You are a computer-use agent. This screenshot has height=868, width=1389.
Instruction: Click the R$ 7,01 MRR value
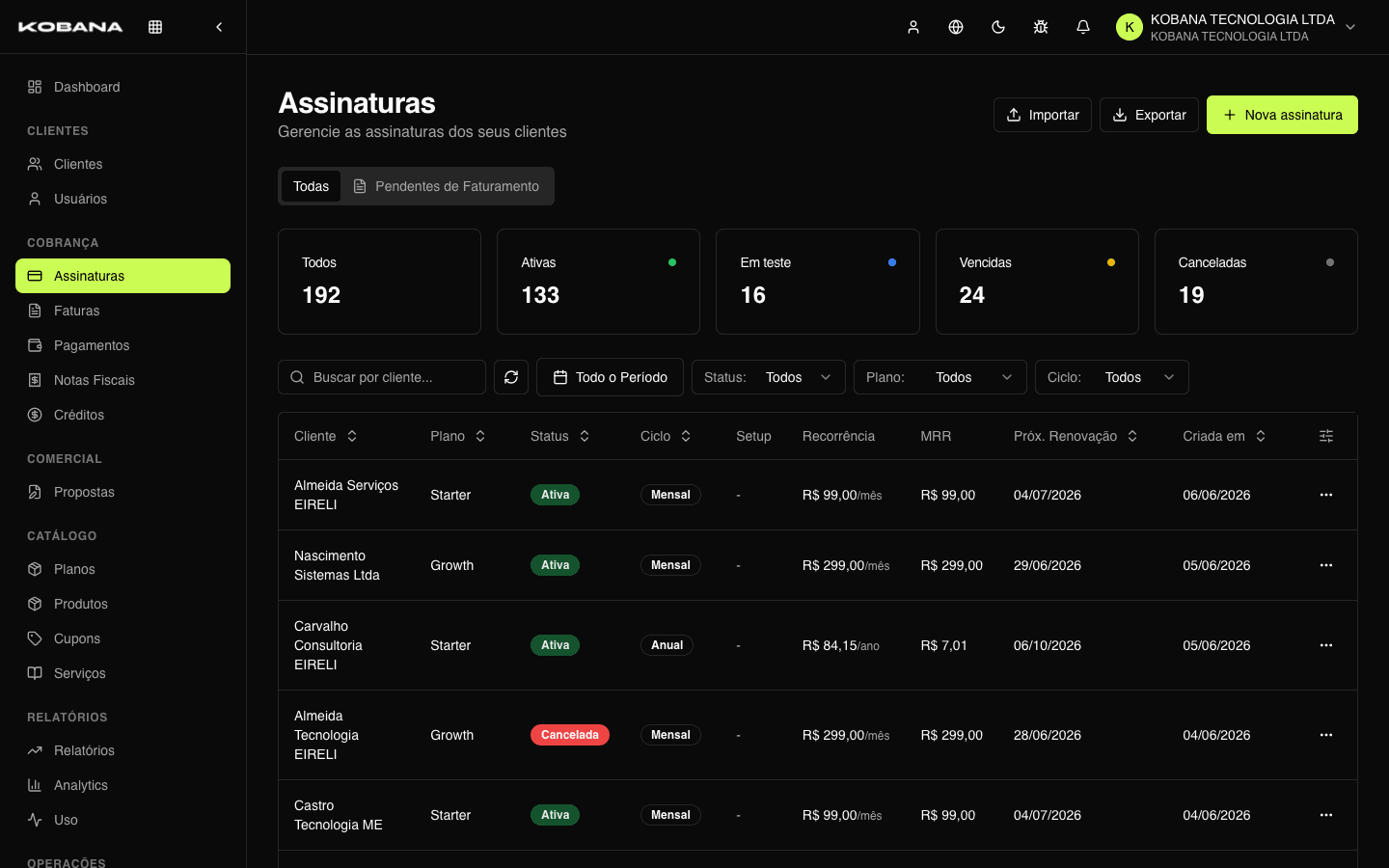click(943, 645)
